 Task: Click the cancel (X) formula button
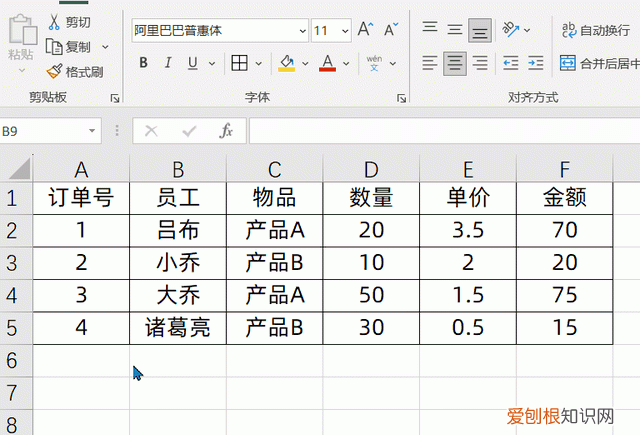coord(151,131)
